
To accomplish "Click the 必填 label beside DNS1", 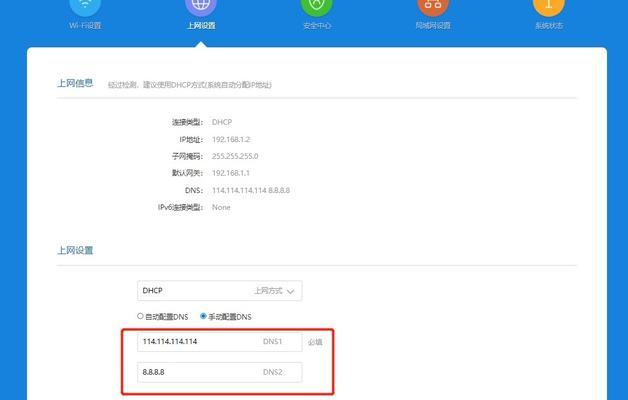I will (315, 342).
